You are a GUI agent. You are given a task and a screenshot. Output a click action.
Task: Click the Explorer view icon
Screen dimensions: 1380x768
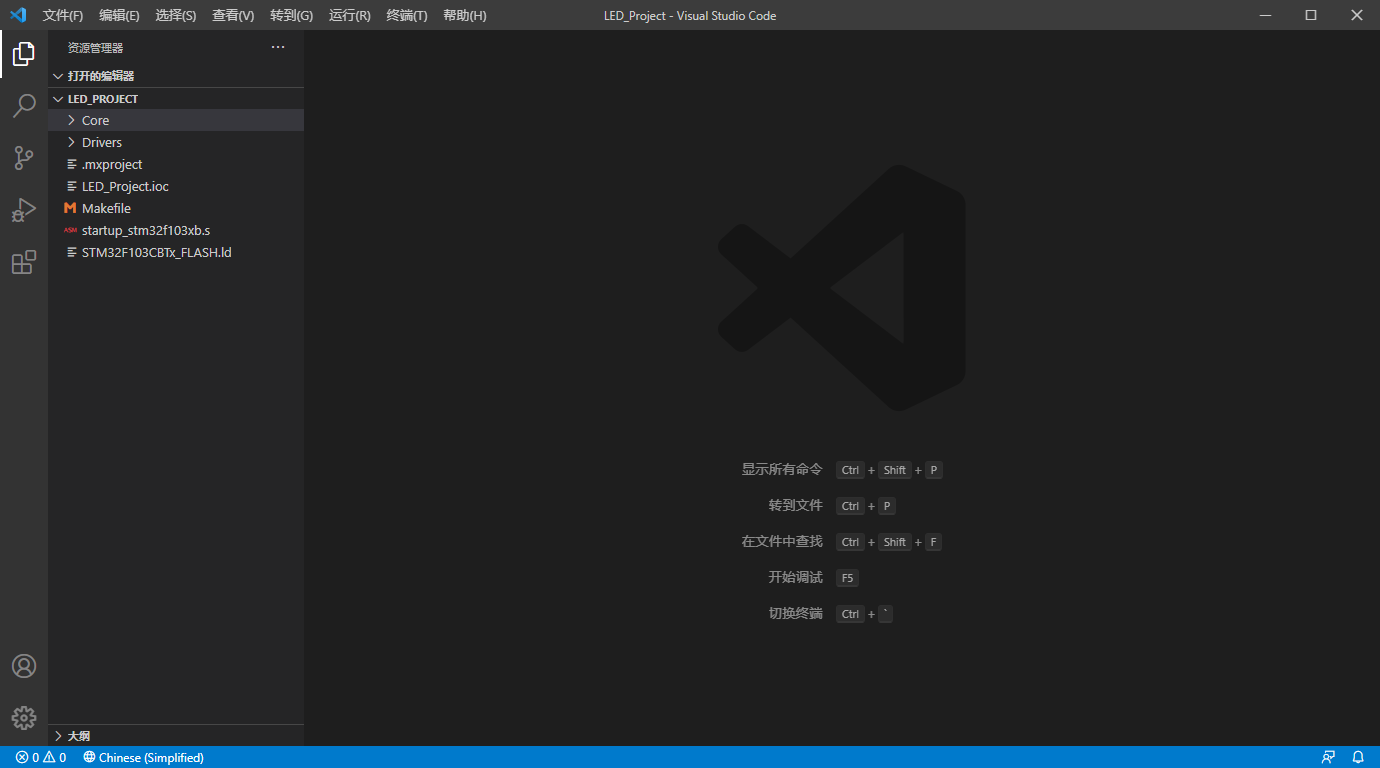(23, 54)
